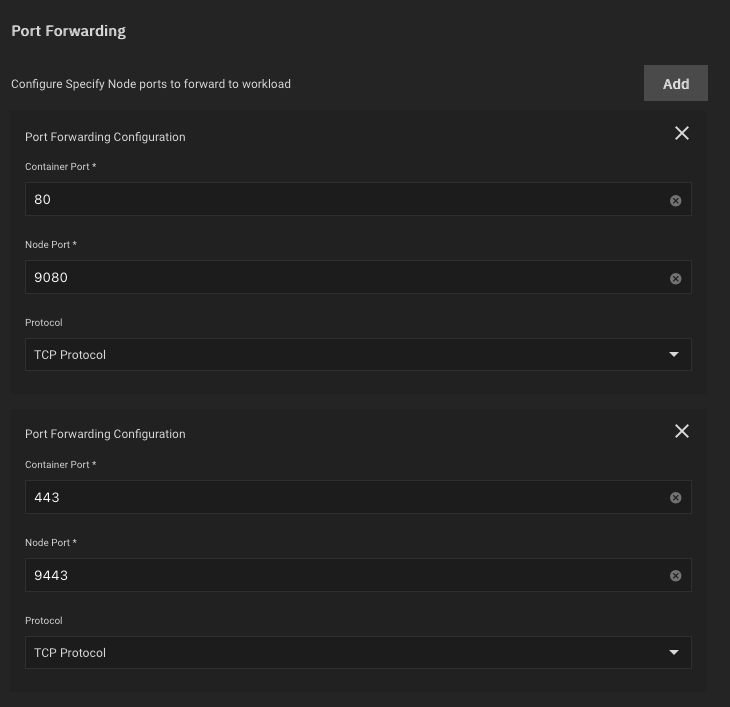Viewport: 730px width, 707px height.
Task: Click the 'Container Port *' label above 80
Action: pos(61,167)
